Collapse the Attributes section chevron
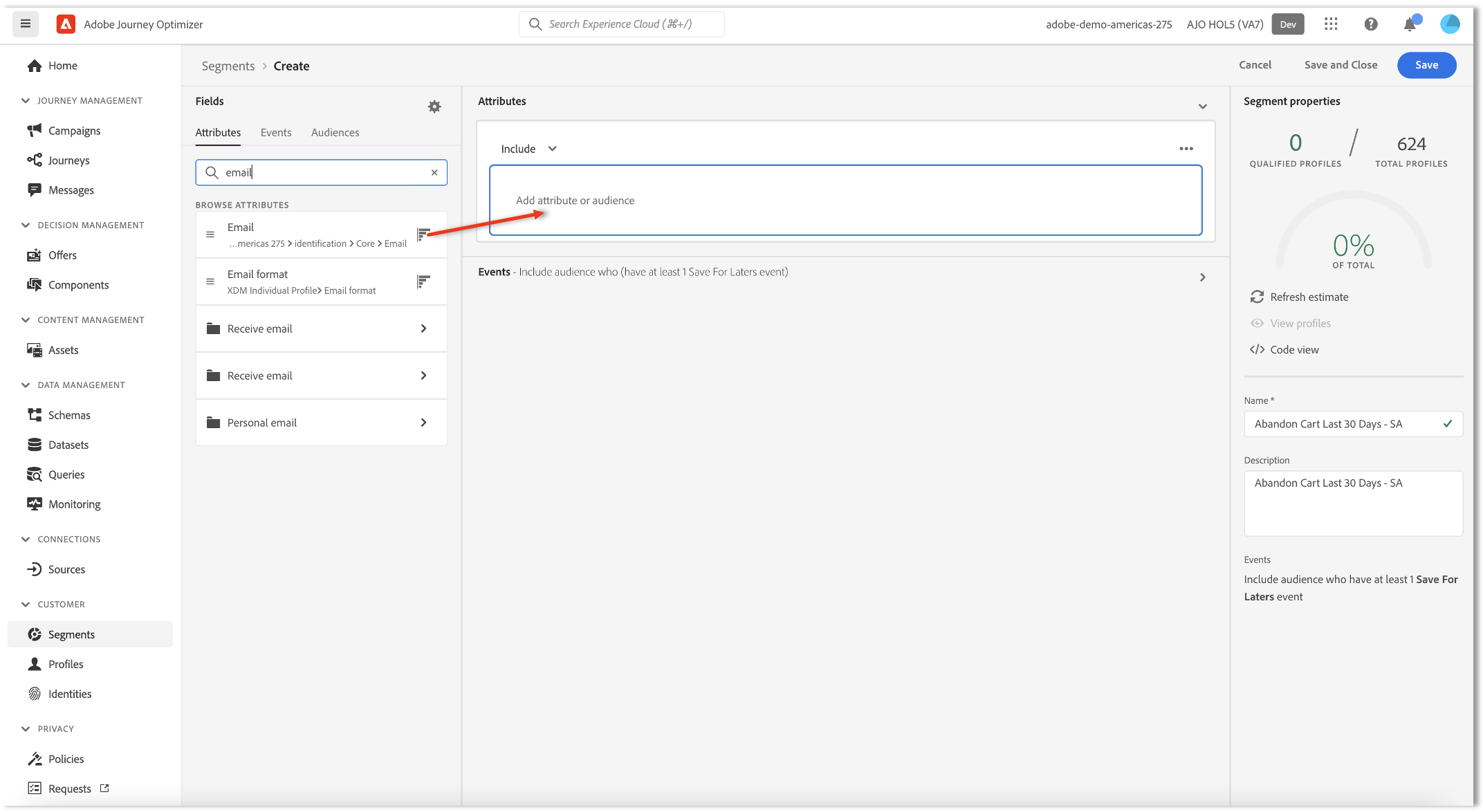Screen dimensions: 1483x812 [x=1203, y=107]
